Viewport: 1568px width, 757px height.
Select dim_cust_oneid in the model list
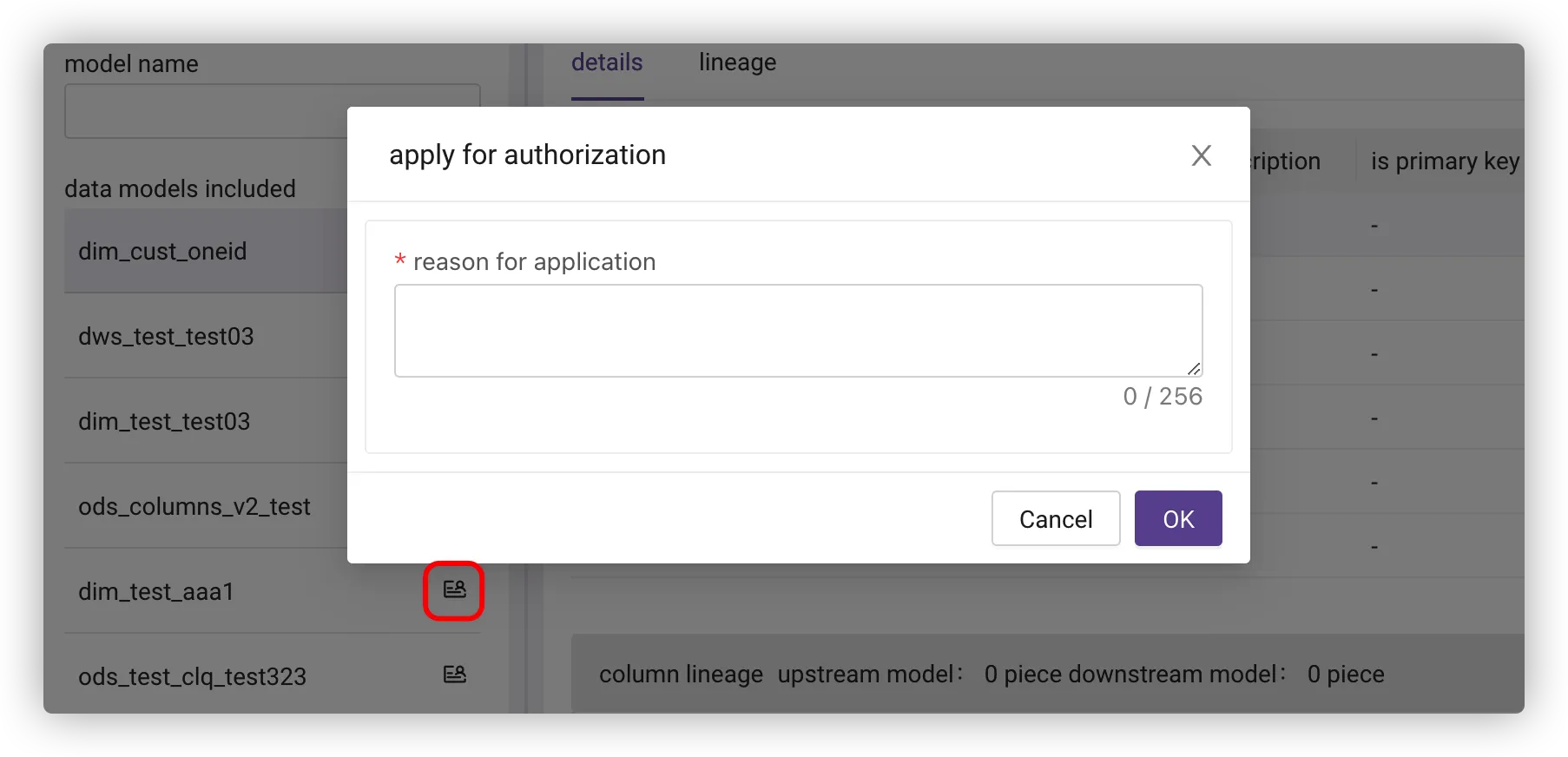[x=162, y=252]
